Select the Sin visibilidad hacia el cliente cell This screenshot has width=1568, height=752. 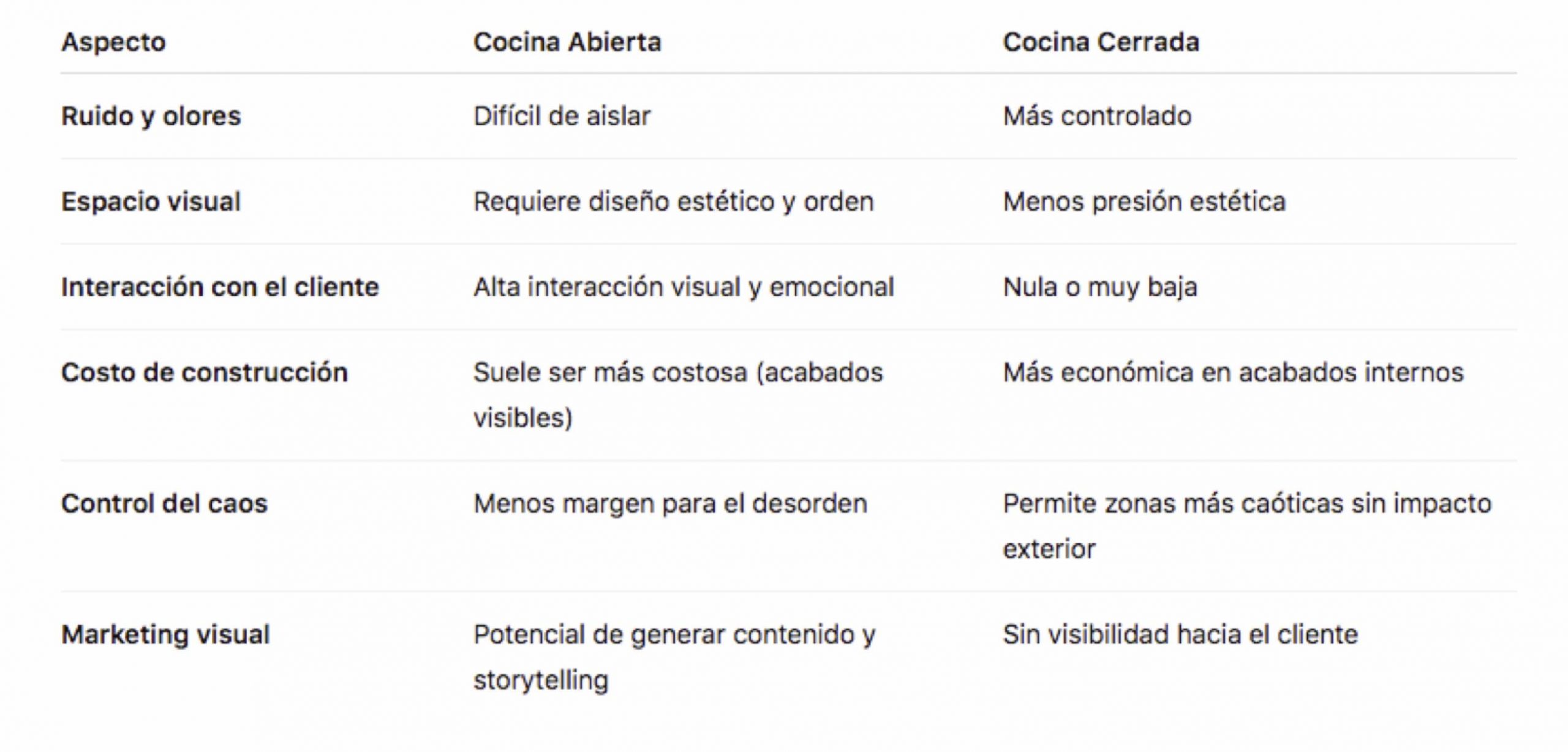(1180, 634)
